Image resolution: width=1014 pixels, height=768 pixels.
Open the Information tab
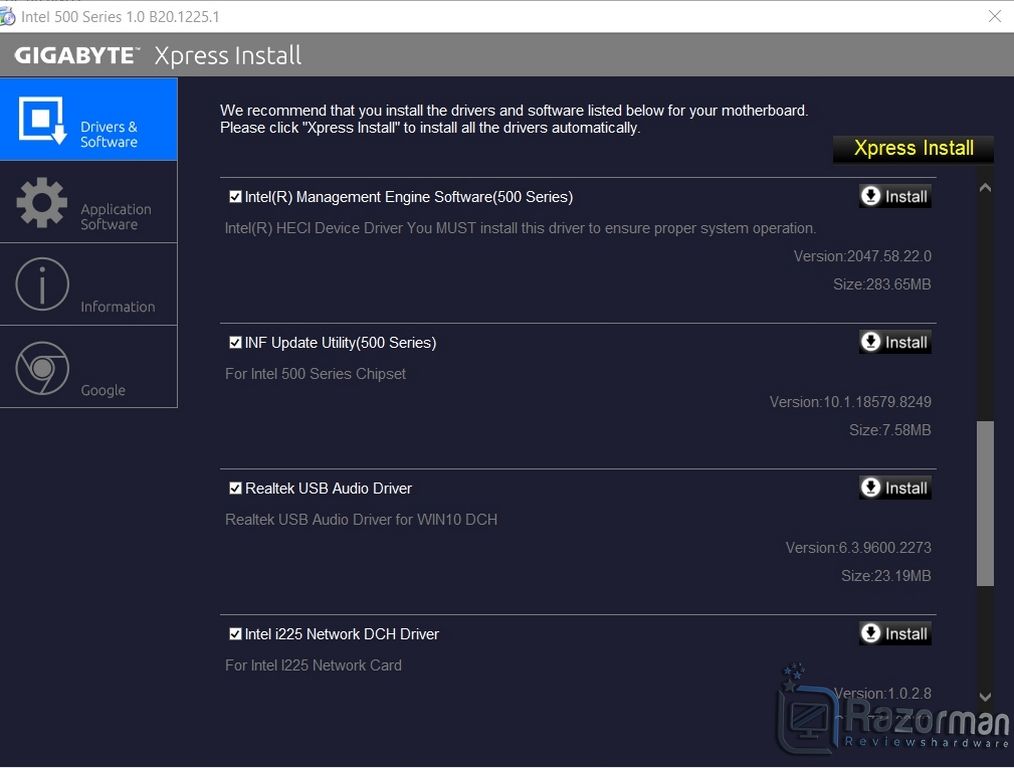[x=89, y=284]
